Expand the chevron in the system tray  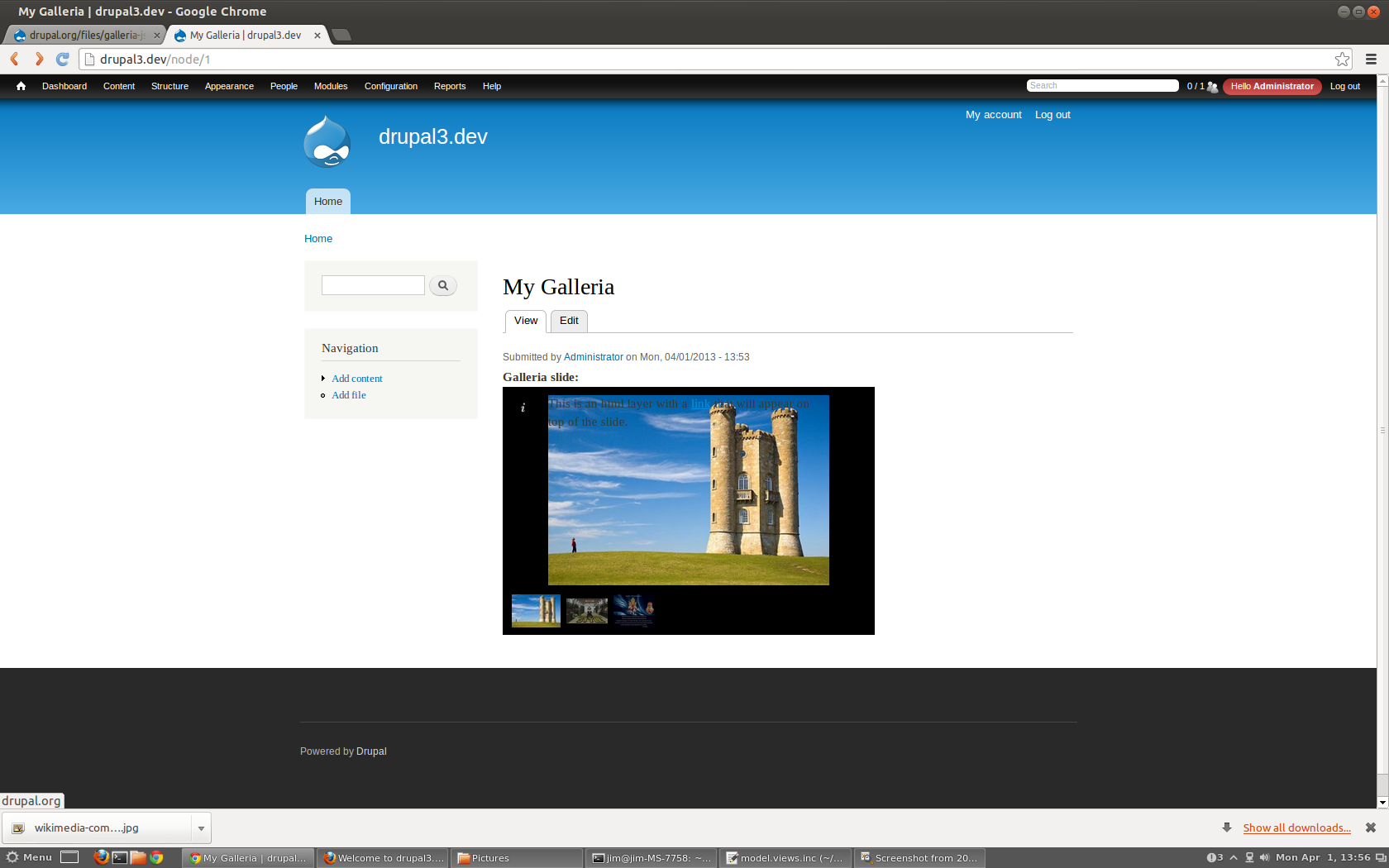click(1232, 857)
